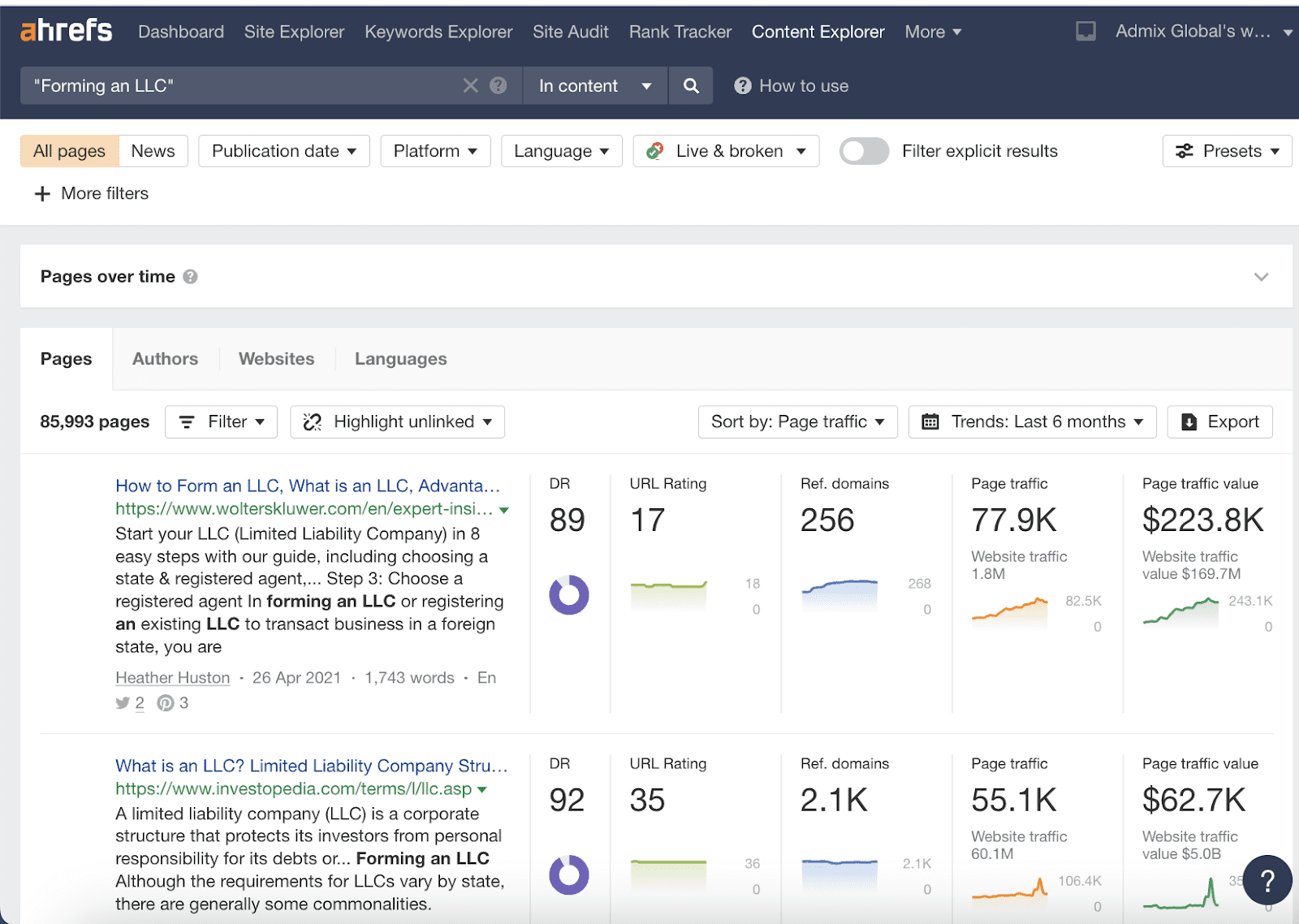Click the DR 89 donut chart
1299x924 pixels.
pyautogui.click(x=569, y=595)
